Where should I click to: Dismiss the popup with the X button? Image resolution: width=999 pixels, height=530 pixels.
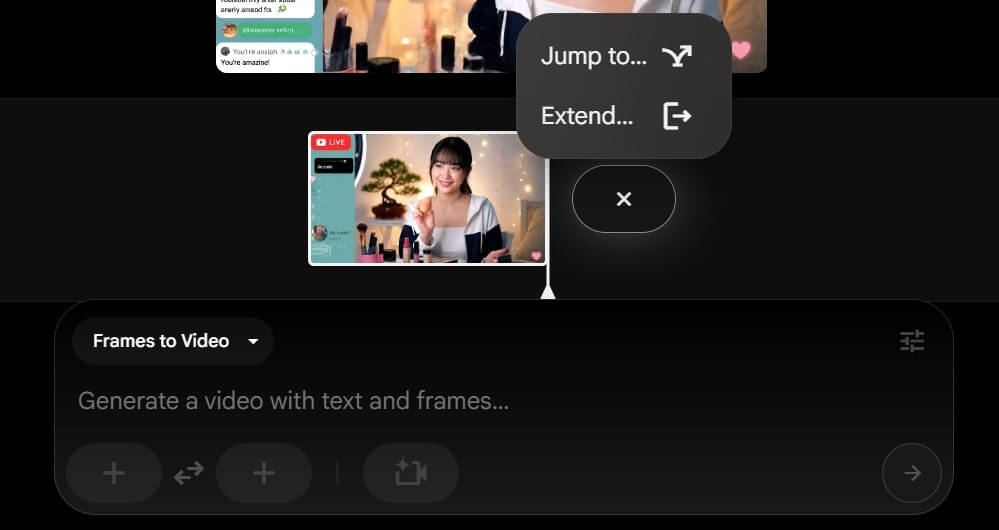click(624, 199)
